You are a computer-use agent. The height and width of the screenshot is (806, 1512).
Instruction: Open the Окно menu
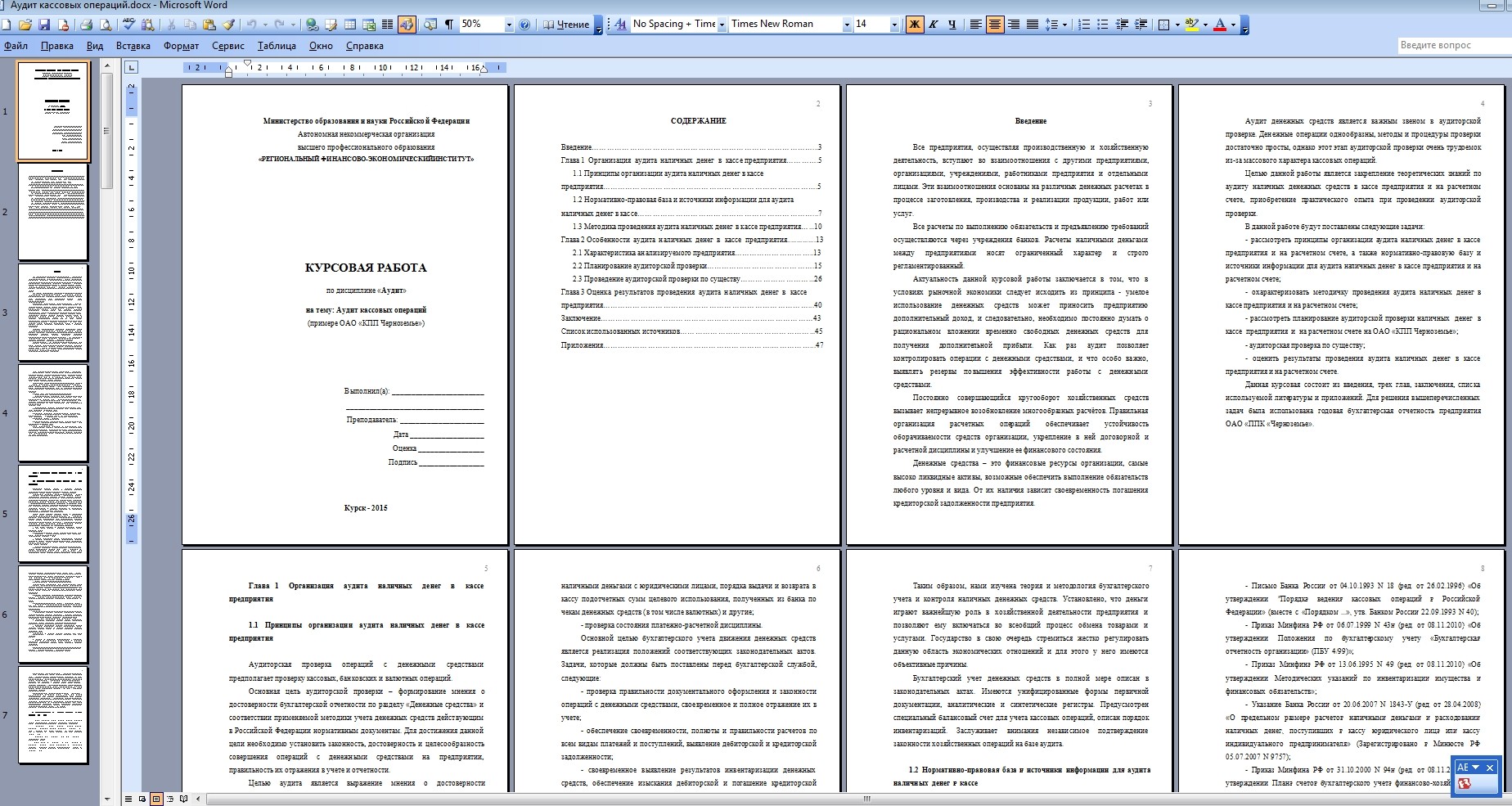[x=321, y=46]
